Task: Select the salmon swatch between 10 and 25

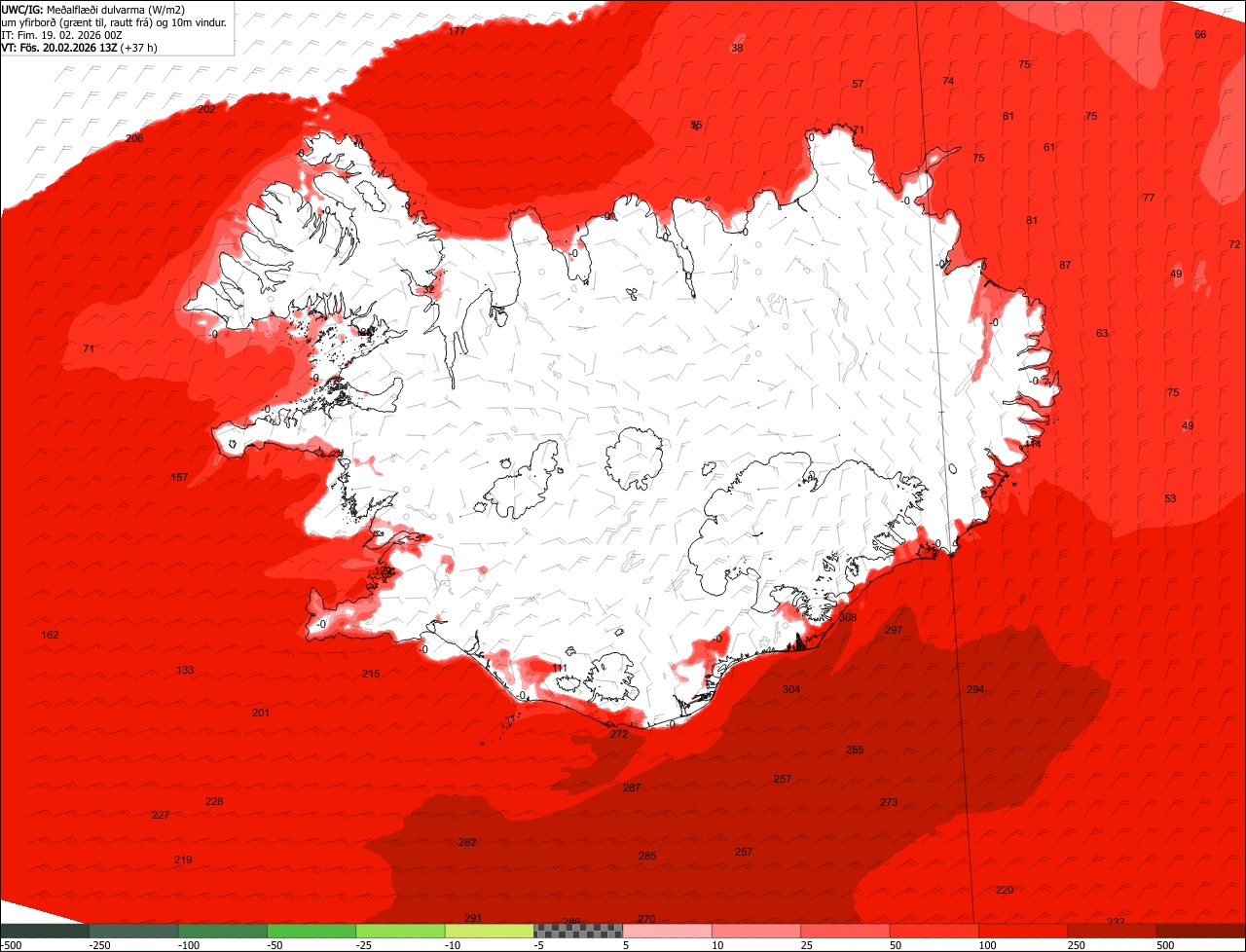Action: point(756,931)
